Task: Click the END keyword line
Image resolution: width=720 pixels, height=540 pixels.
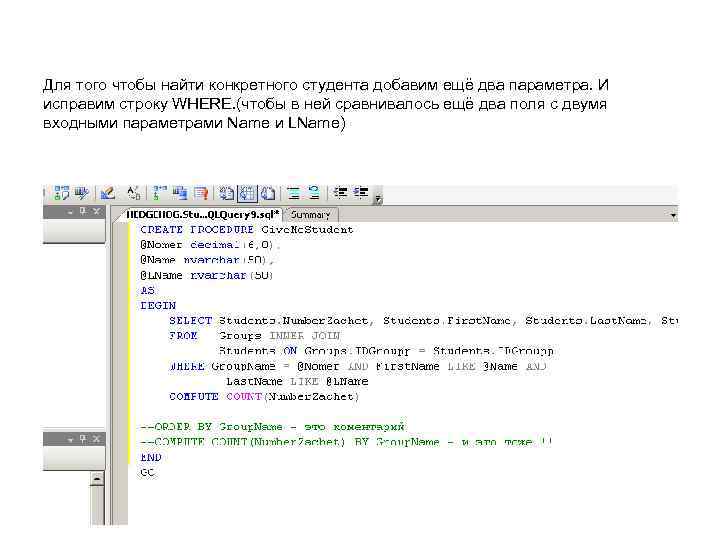Action: coord(151,457)
